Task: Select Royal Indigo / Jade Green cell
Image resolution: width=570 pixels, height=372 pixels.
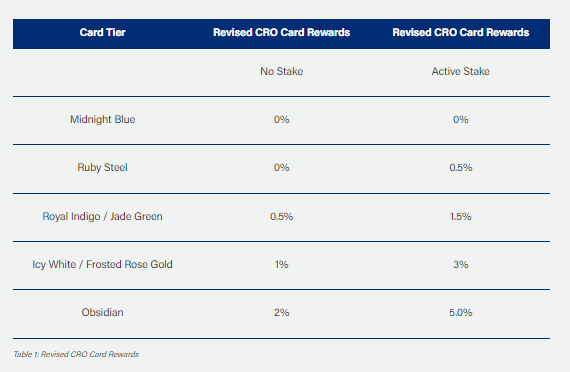Action: click(103, 216)
